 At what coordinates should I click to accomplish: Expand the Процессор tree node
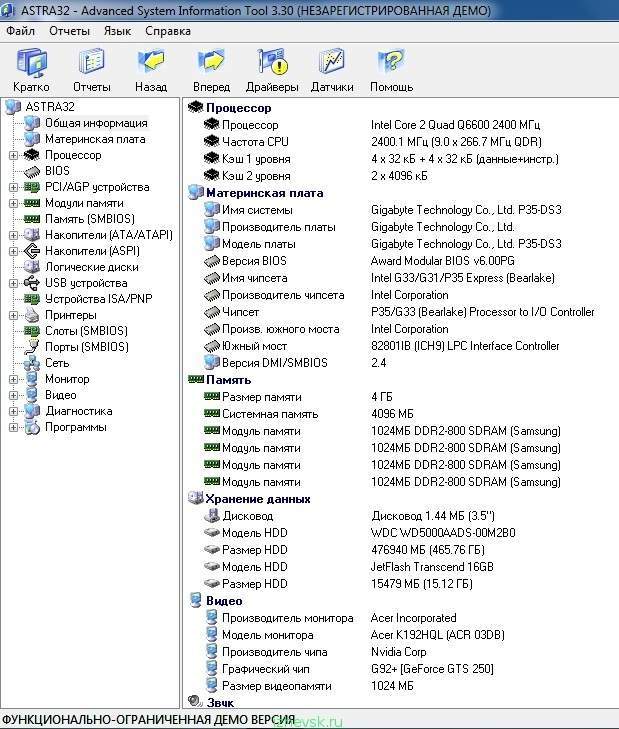(13, 155)
